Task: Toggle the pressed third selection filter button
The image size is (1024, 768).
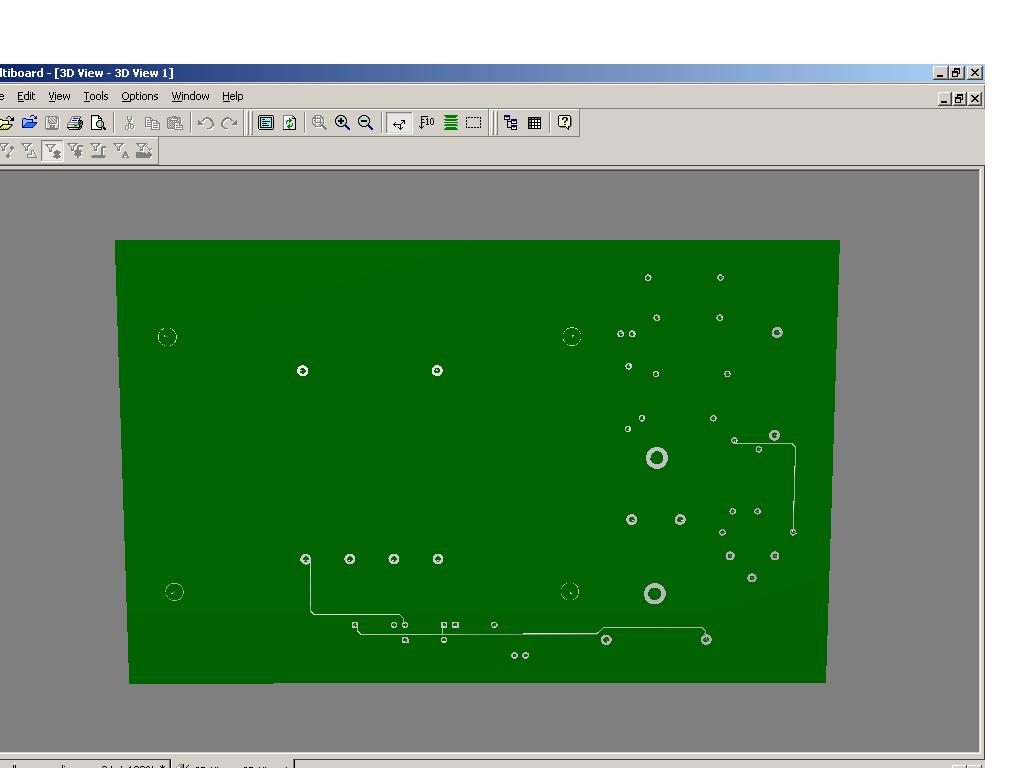Action: [53, 151]
